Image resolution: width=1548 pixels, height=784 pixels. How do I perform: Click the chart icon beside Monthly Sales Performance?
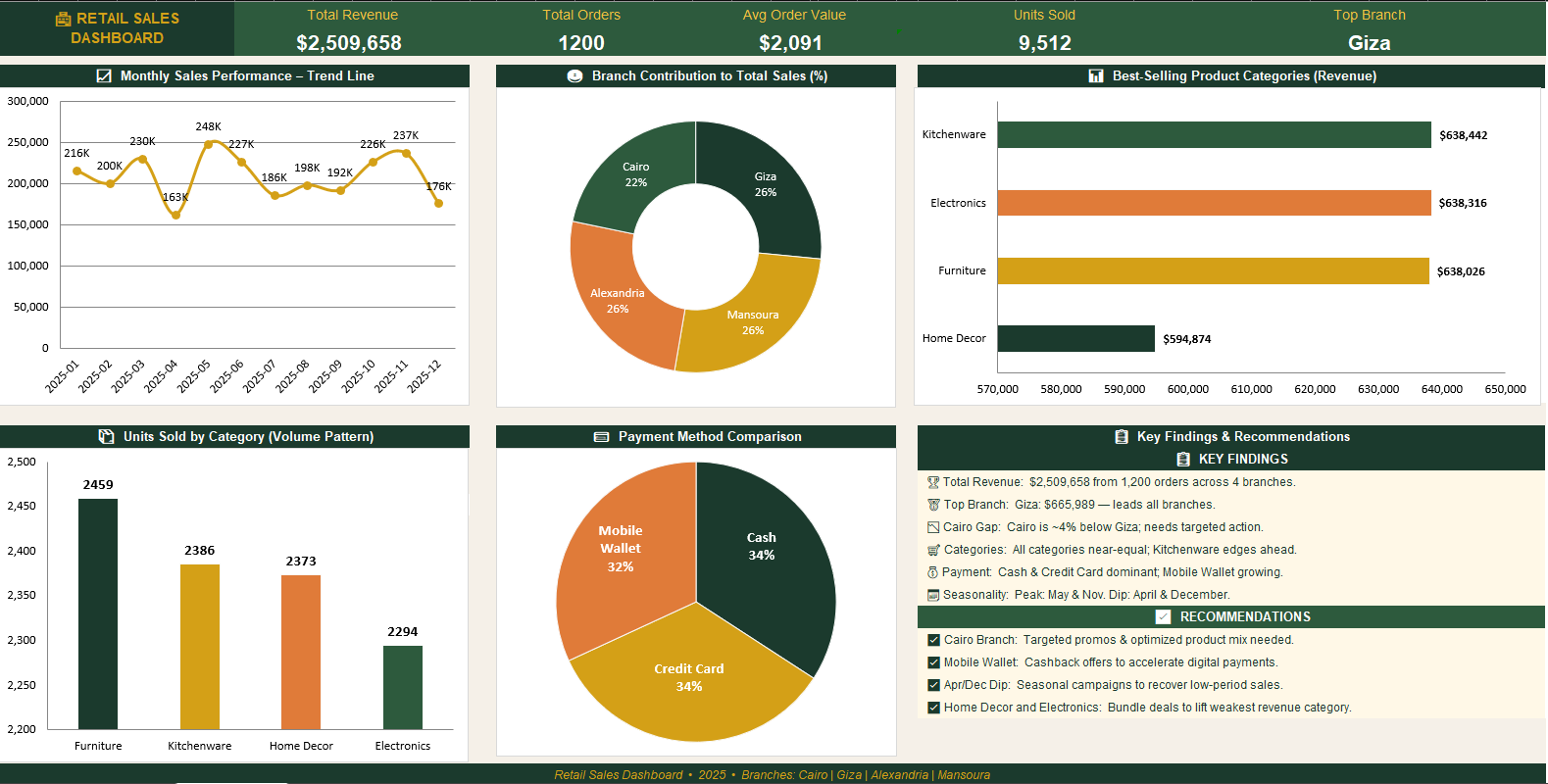point(104,75)
